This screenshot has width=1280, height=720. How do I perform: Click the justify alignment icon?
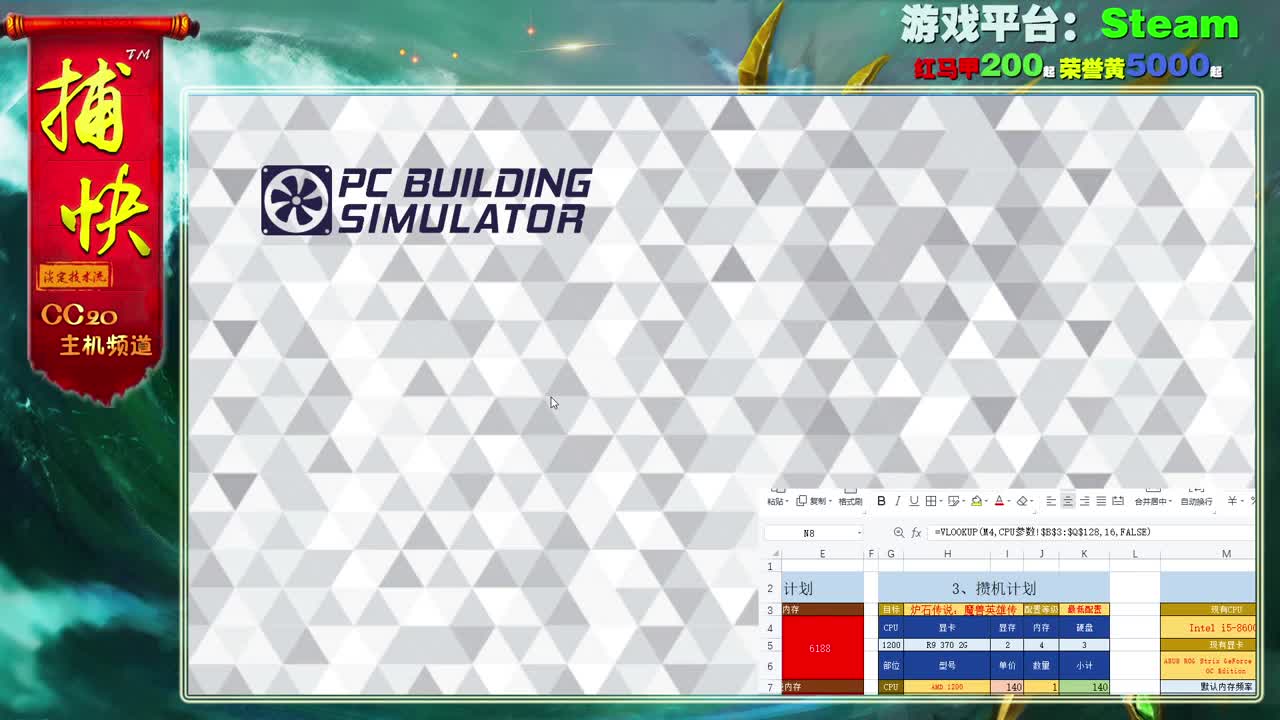[1101, 501]
